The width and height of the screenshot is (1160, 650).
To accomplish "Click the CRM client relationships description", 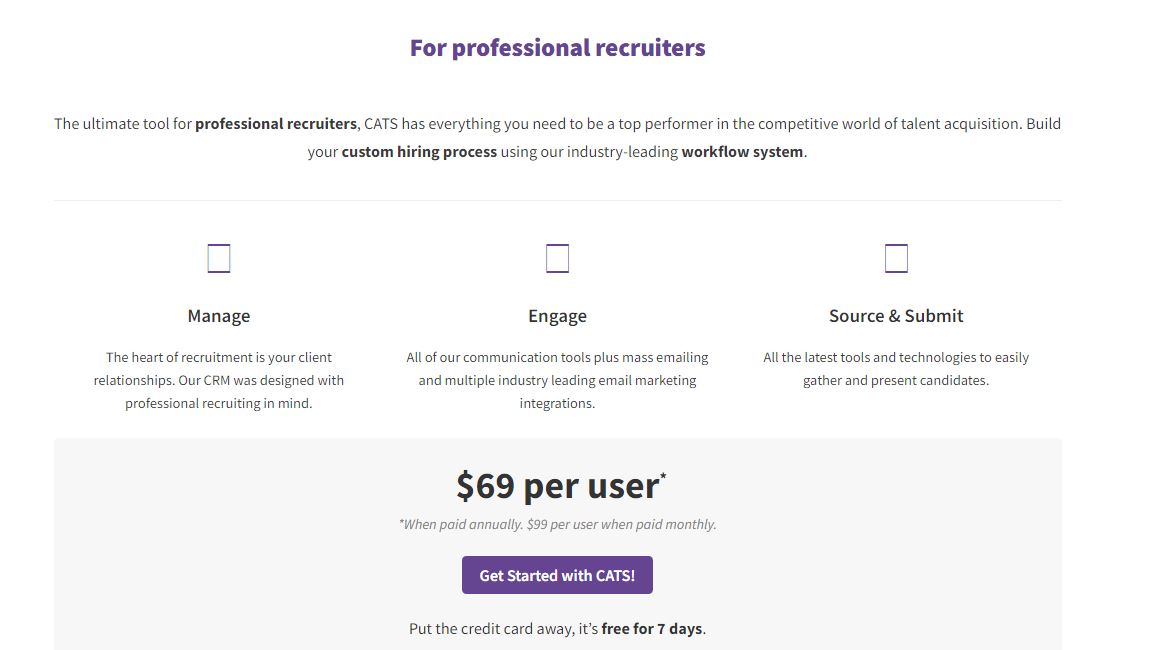I will tap(219, 380).
